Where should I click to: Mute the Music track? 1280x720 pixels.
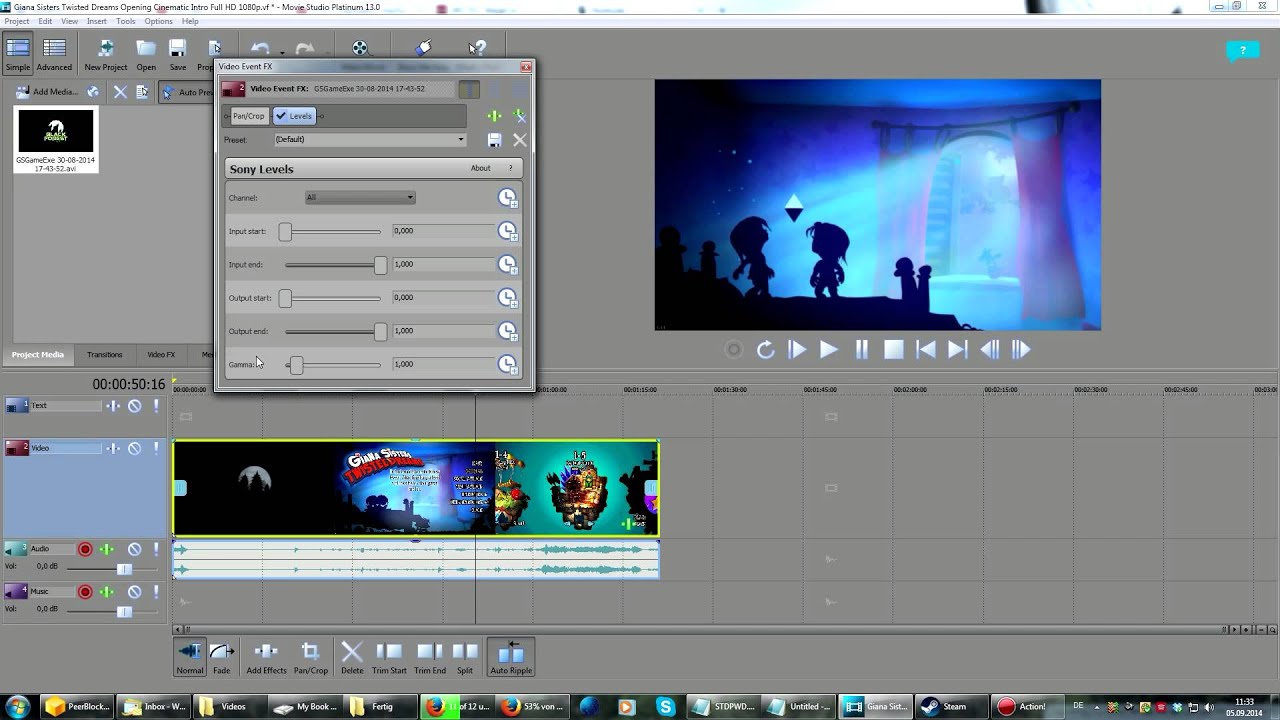click(x=134, y=592)
